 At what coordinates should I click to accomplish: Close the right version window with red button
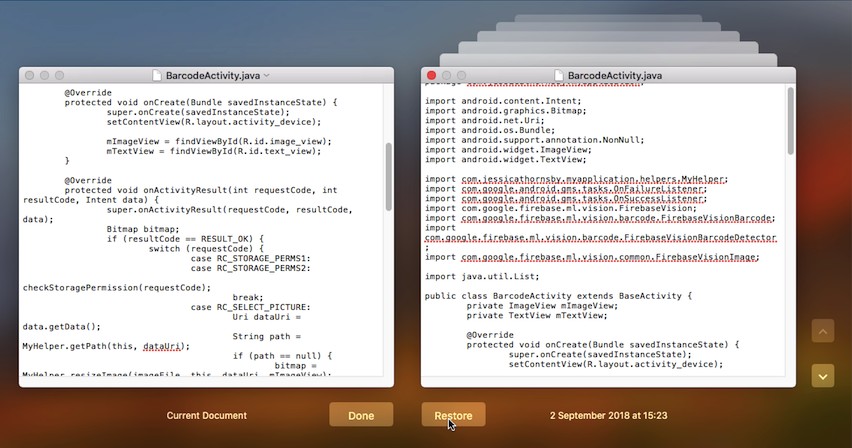pyautogui.click(x=432, y=76)
